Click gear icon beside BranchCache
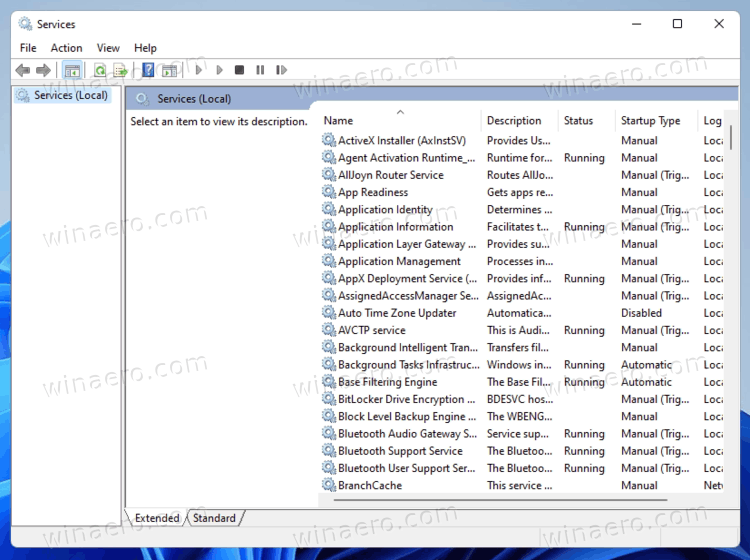The height and width of the screenshot is (560, 750). [329, 485]
